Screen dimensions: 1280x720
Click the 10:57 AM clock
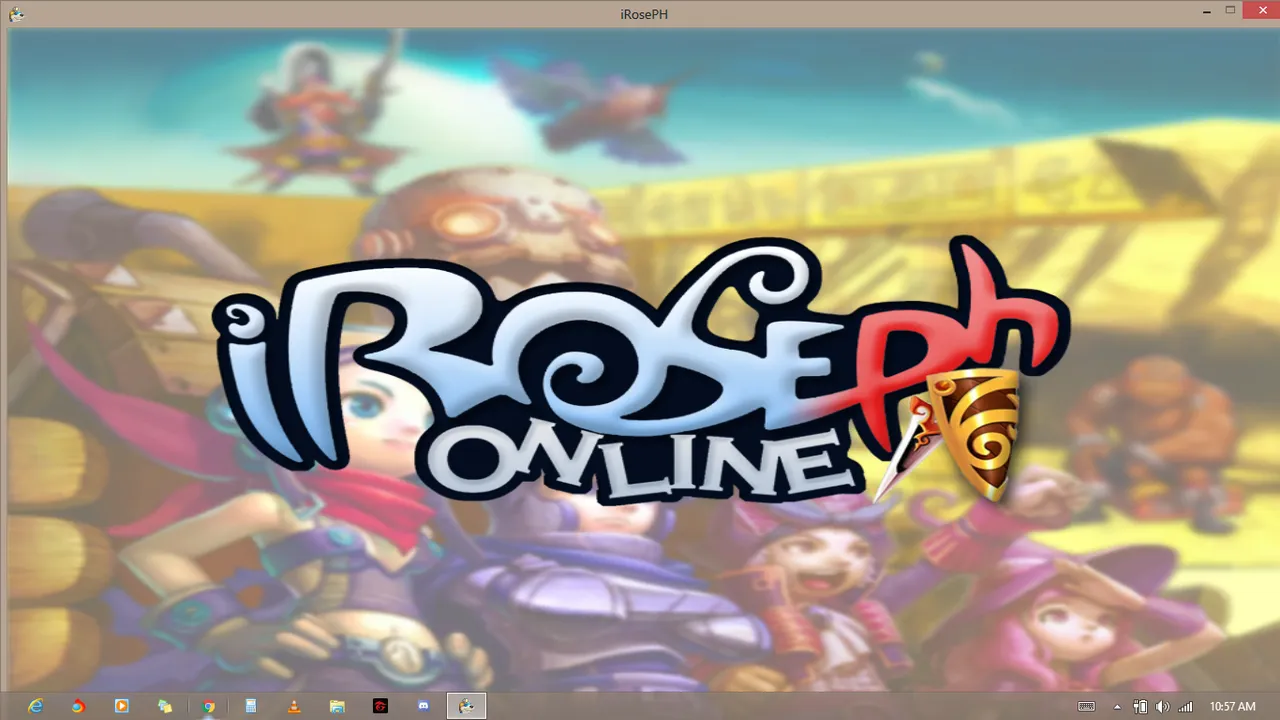[1232, 707]
